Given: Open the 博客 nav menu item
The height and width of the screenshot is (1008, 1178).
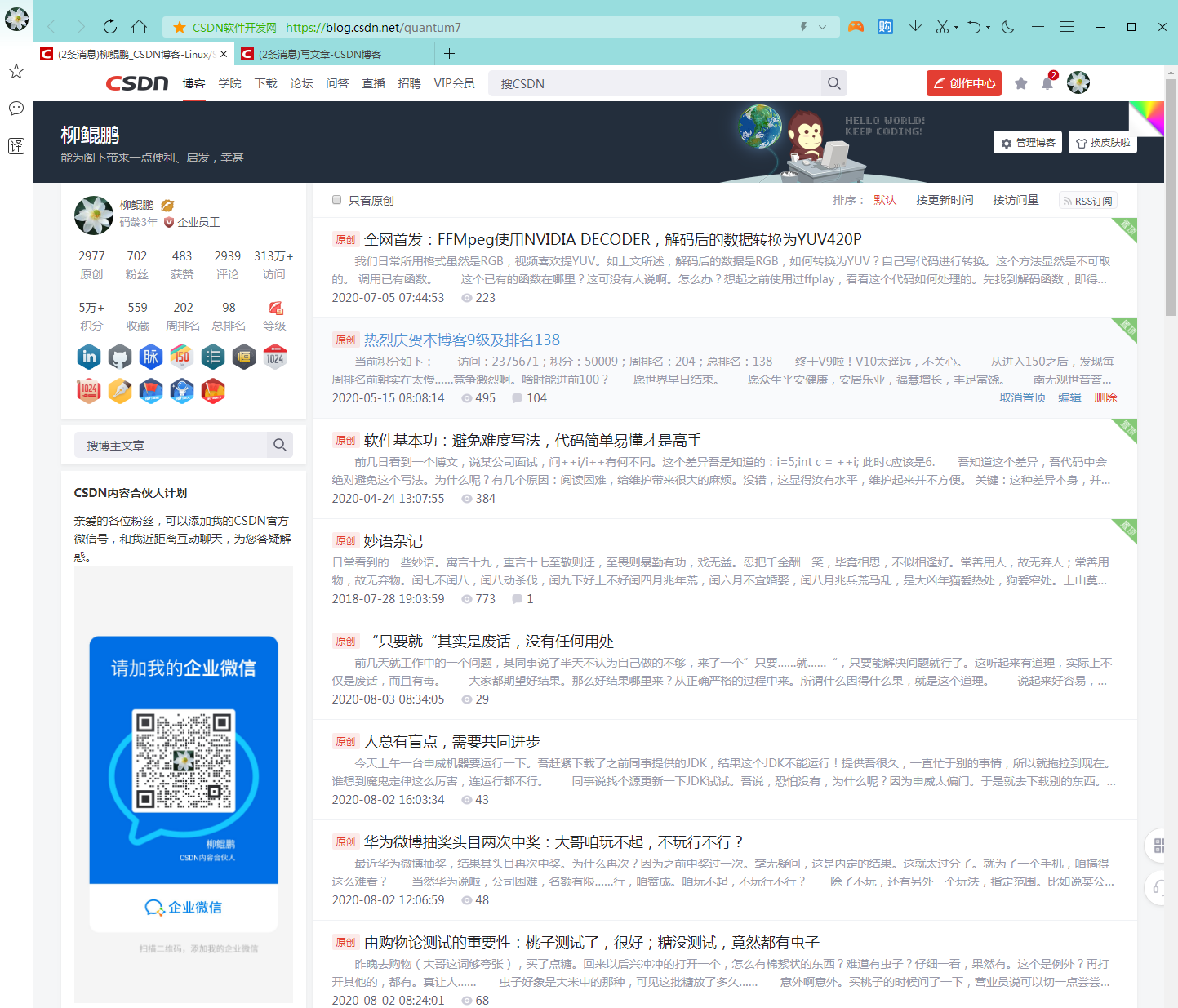Looking at the screenshot, I should 194,83.
